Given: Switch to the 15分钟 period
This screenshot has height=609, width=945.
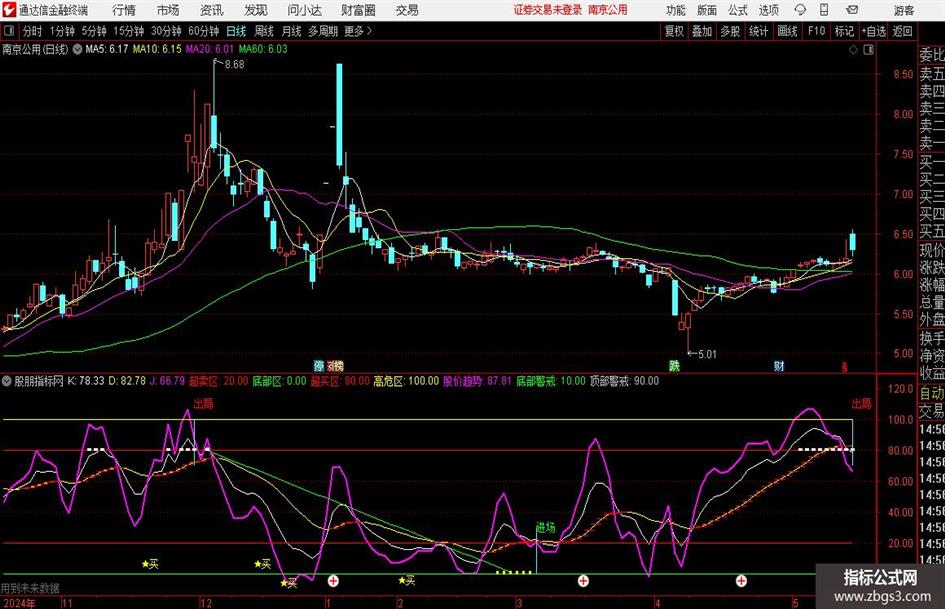Looking at the screenshot, I should pos(128,31).
